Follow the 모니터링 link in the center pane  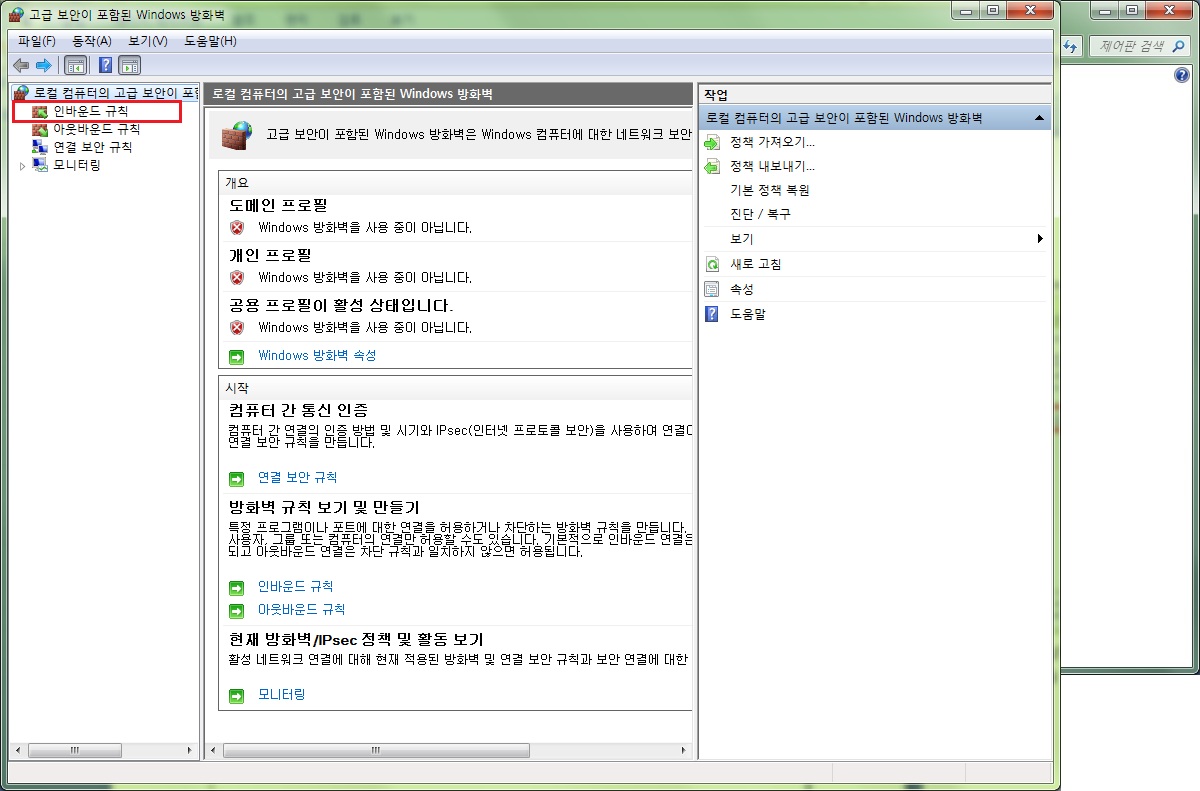click(281, 693)
